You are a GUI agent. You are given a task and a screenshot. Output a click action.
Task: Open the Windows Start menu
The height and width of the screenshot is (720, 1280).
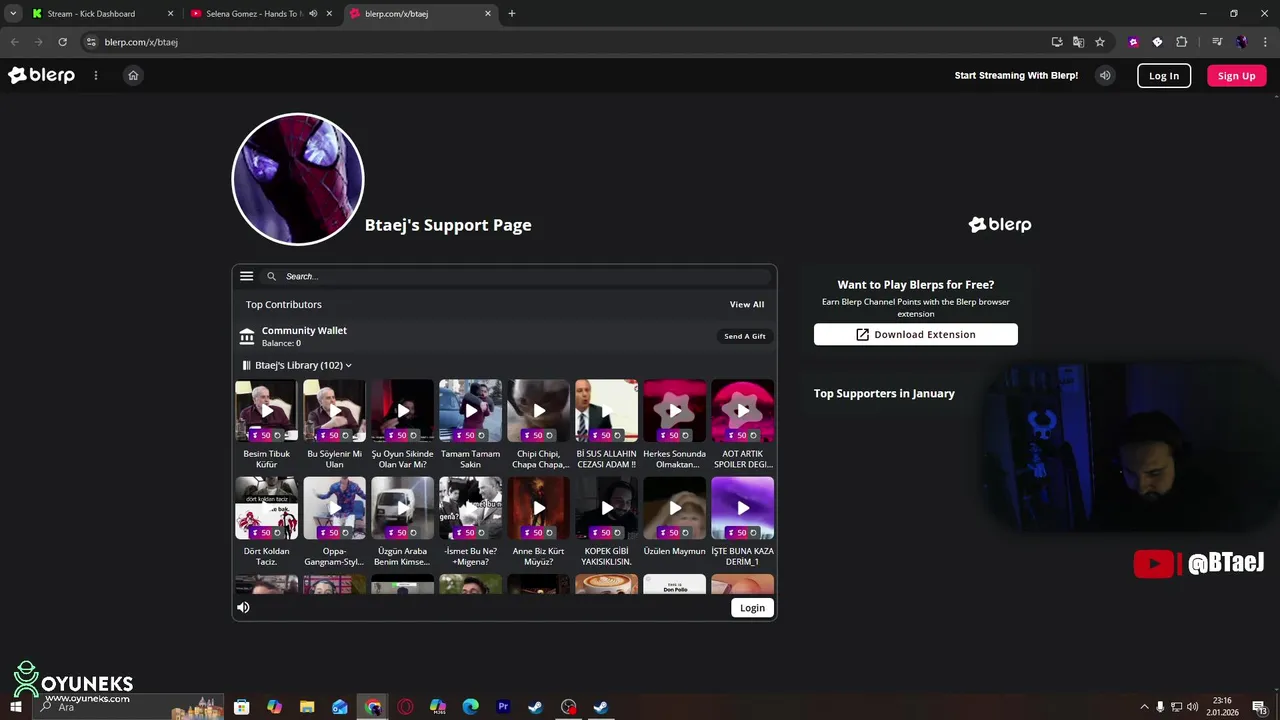click(x=16, y=707)
